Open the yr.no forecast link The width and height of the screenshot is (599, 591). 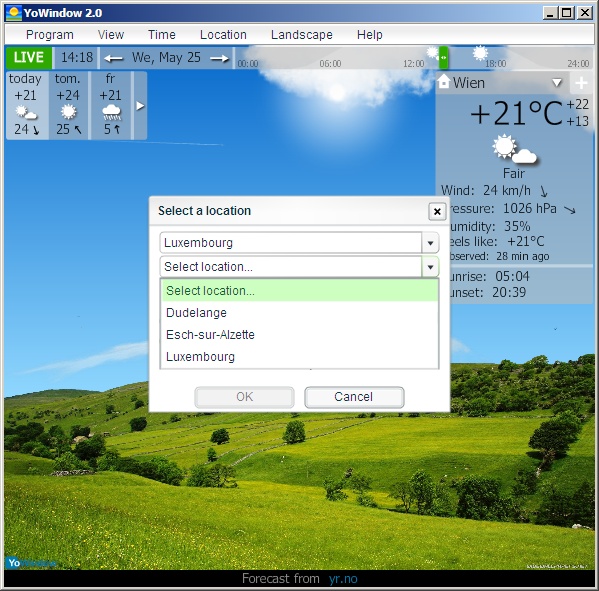click(x=343, y=579)
